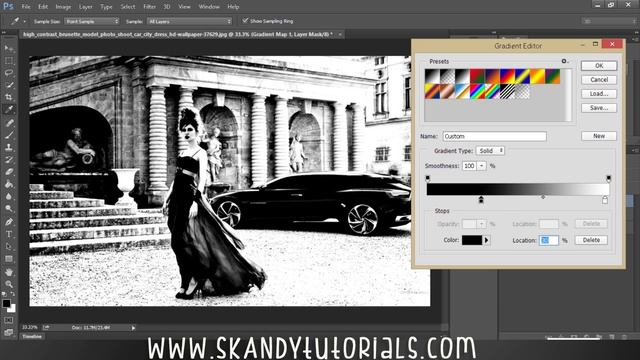Select the right opacity stop above gradient
This screenshot has height=360, width=640.
pyautogui.click(x=609, y=178)
